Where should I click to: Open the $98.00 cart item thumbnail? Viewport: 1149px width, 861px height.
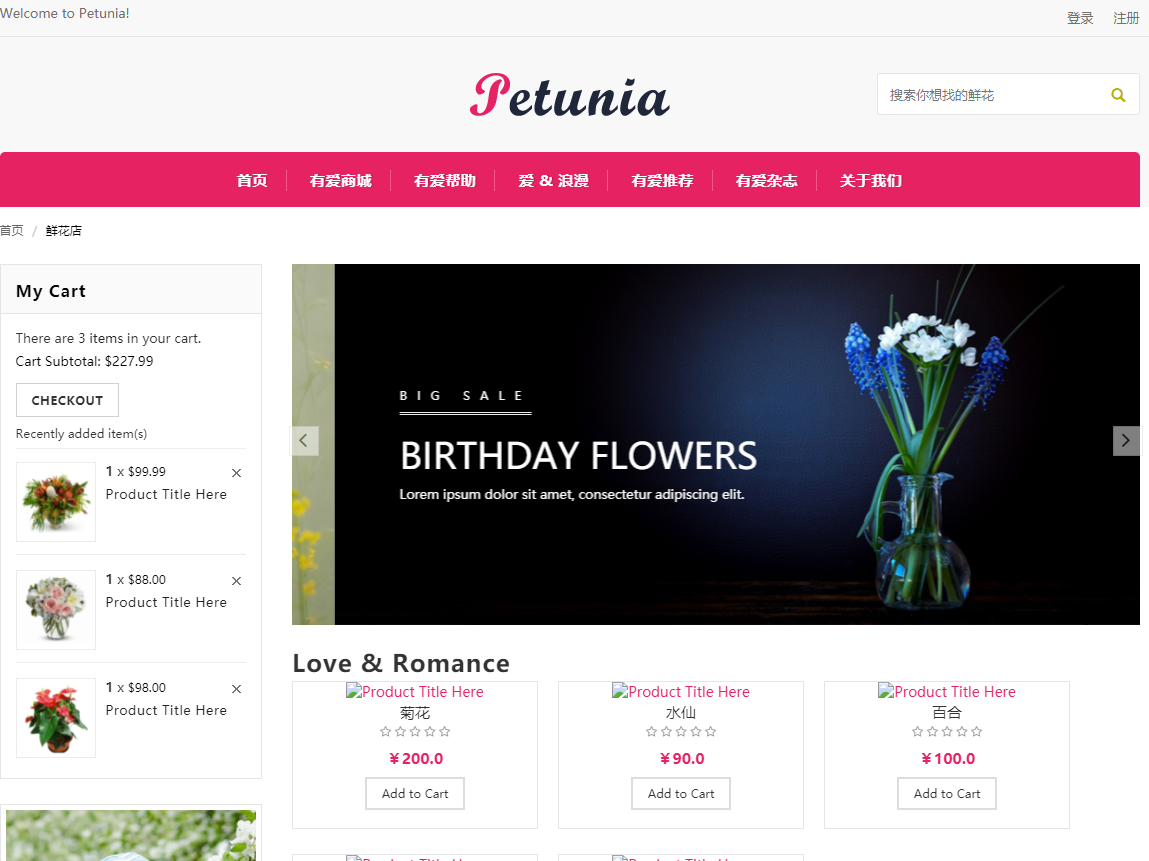[56, 717]
